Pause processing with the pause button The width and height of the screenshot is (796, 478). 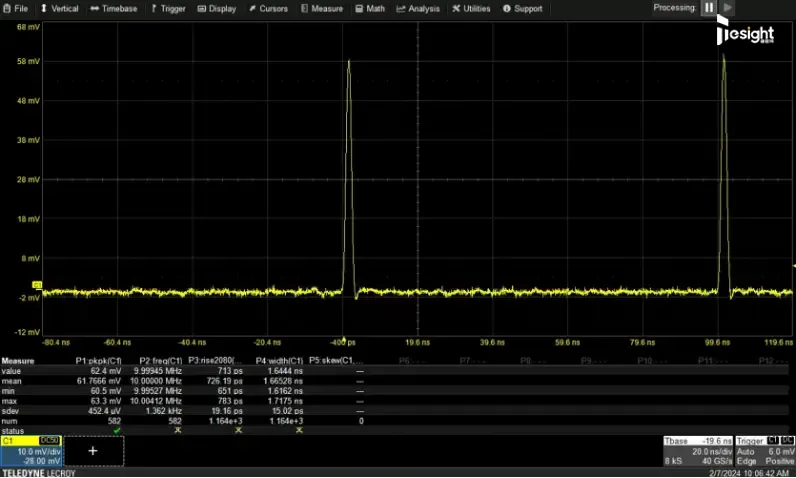[709, 8]
